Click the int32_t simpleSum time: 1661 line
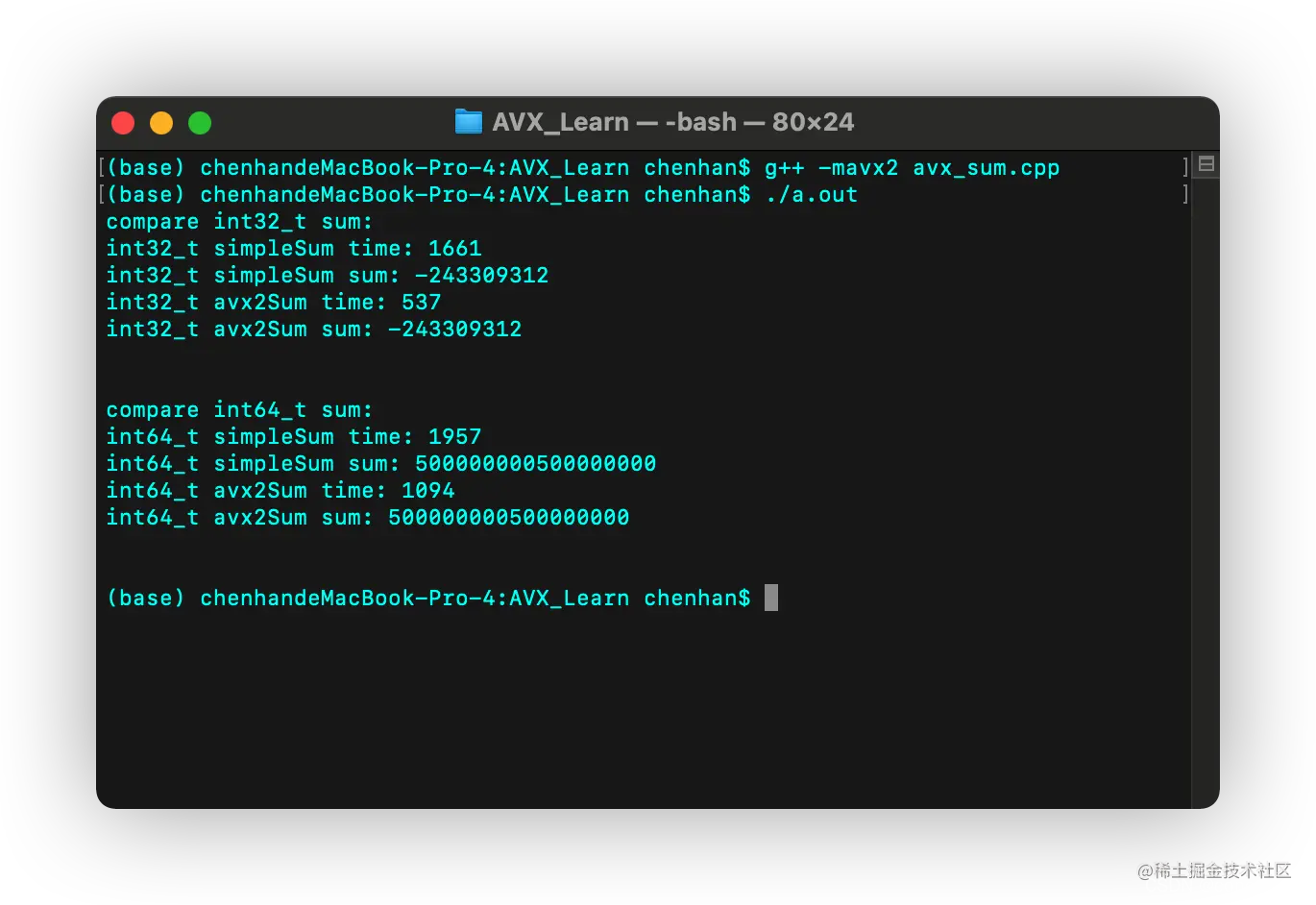Screen dimensions: 1316x905 coord(294,249)
